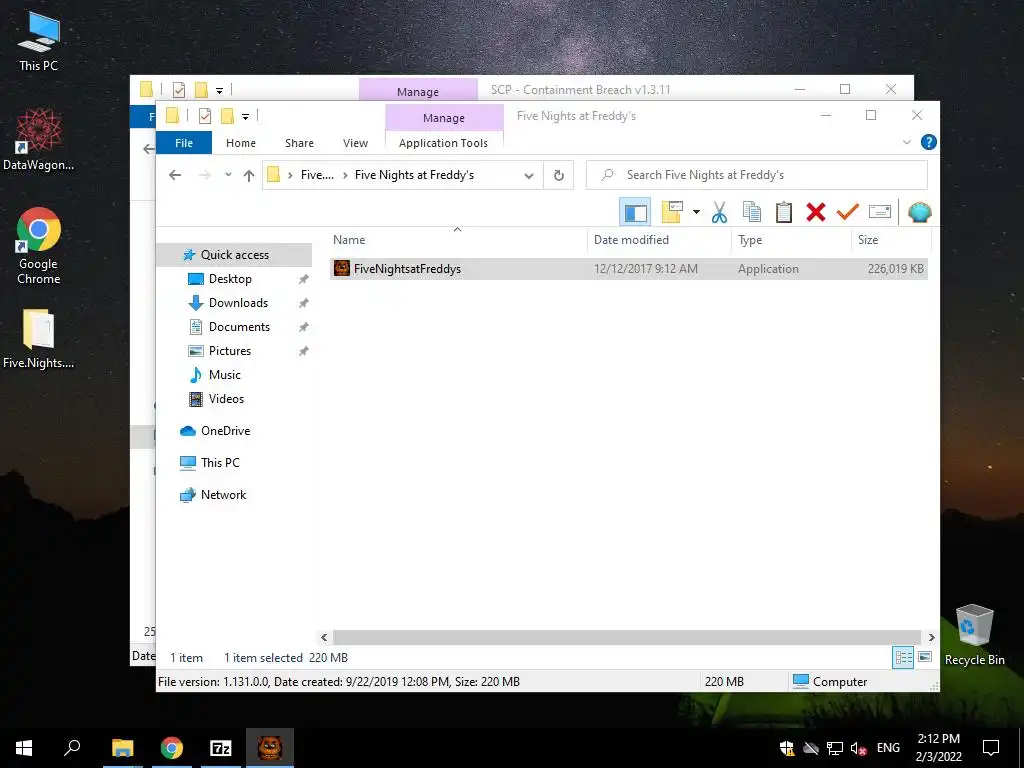Open the recent locations dropdown arrow
Viewport: 1024px width, 768px height.
click(x=228, y=175)
